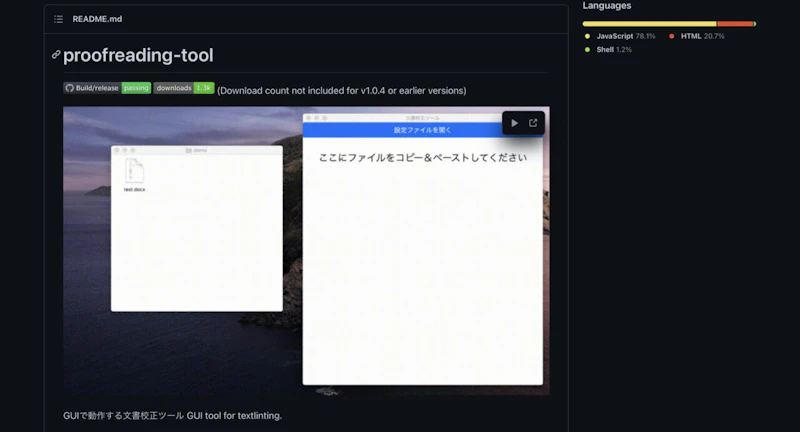Click the download count note text
800x432 pixels.
pos(342,91)
